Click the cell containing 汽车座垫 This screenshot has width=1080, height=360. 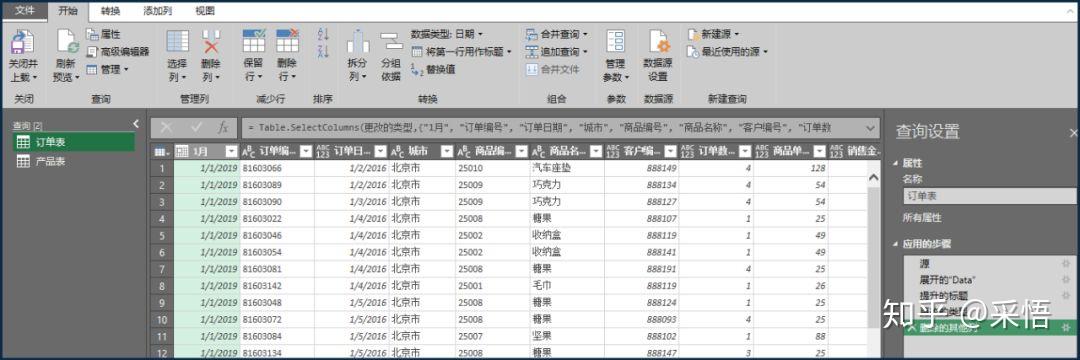[567, 168]
